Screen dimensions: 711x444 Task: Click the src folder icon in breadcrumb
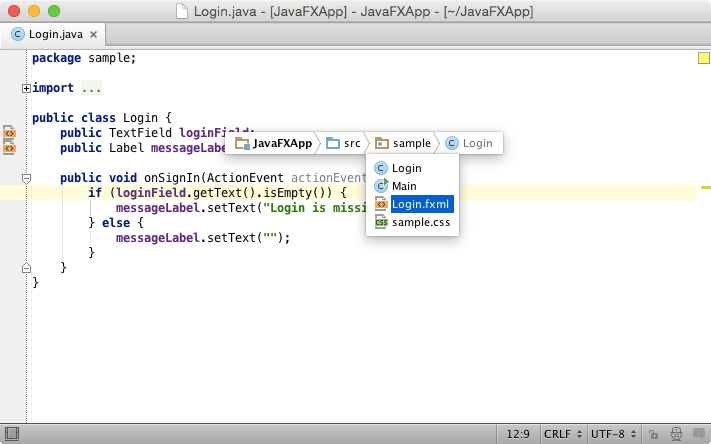click(x=333, y=143)
